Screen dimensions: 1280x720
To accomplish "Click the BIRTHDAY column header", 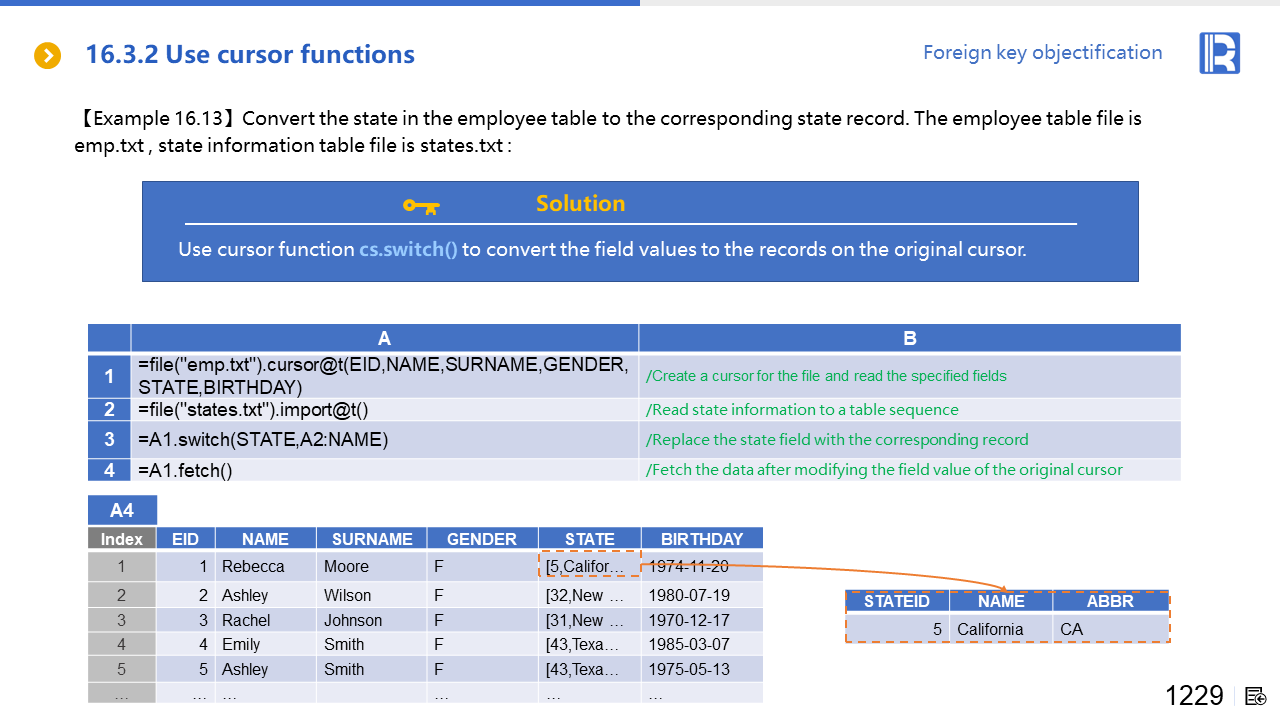I will point(701,539).
